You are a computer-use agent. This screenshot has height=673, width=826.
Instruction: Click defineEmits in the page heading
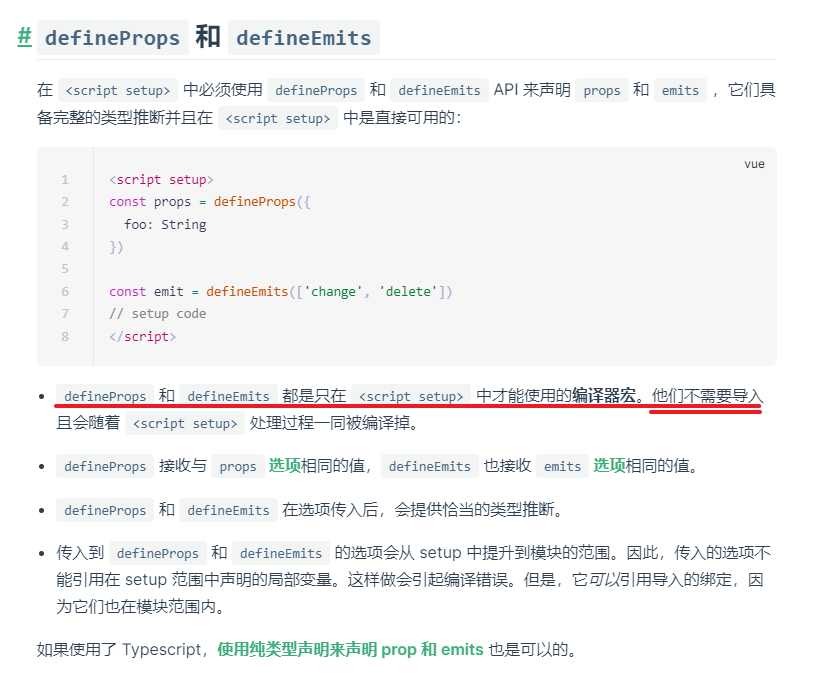click(x=304, y=38)
